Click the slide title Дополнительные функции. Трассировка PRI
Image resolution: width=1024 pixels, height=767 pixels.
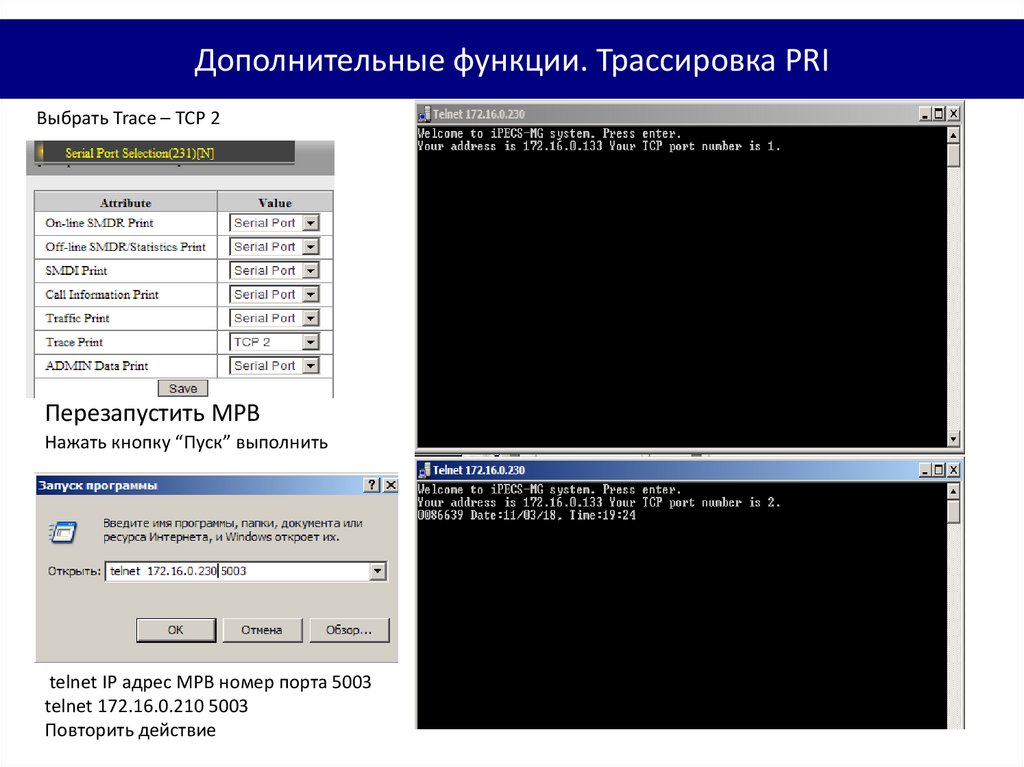511,60
